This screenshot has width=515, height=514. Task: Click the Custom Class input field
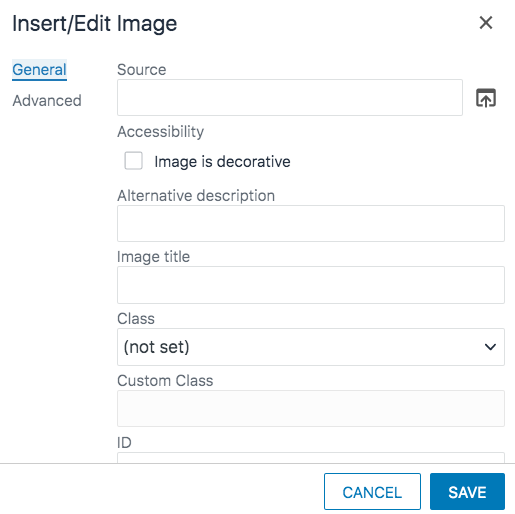[311, 409]
